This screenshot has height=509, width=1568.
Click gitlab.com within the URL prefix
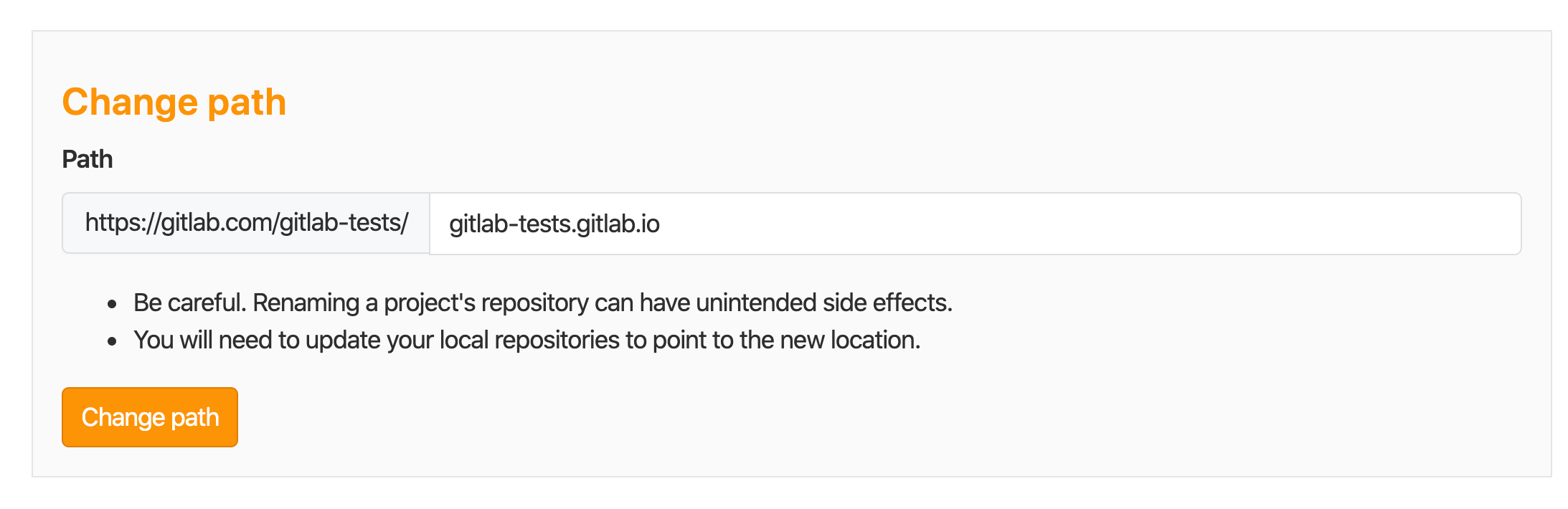tap(217, 223)
